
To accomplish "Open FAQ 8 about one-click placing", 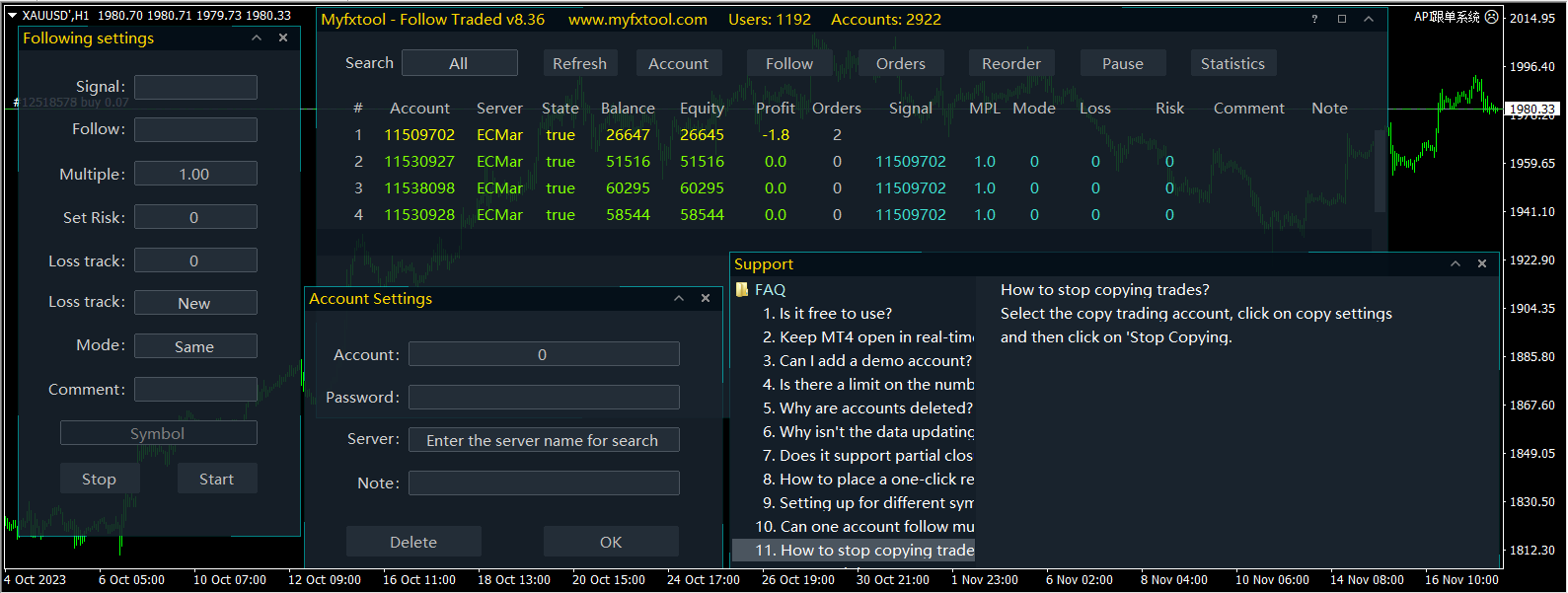I will click(855, 480).
